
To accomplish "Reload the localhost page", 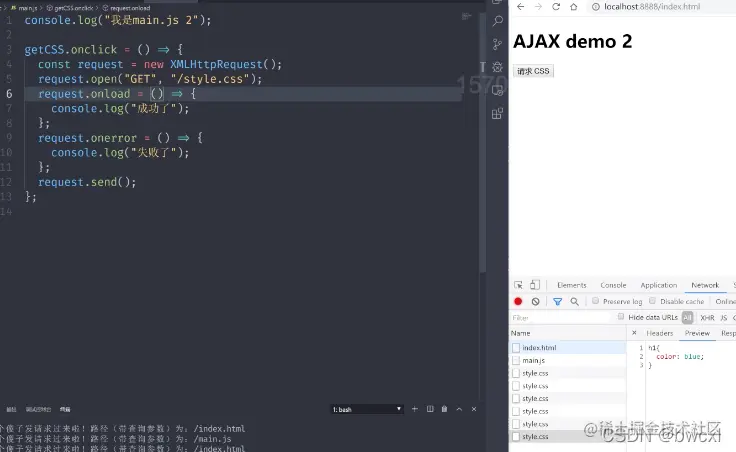I will tap(556, 7).
